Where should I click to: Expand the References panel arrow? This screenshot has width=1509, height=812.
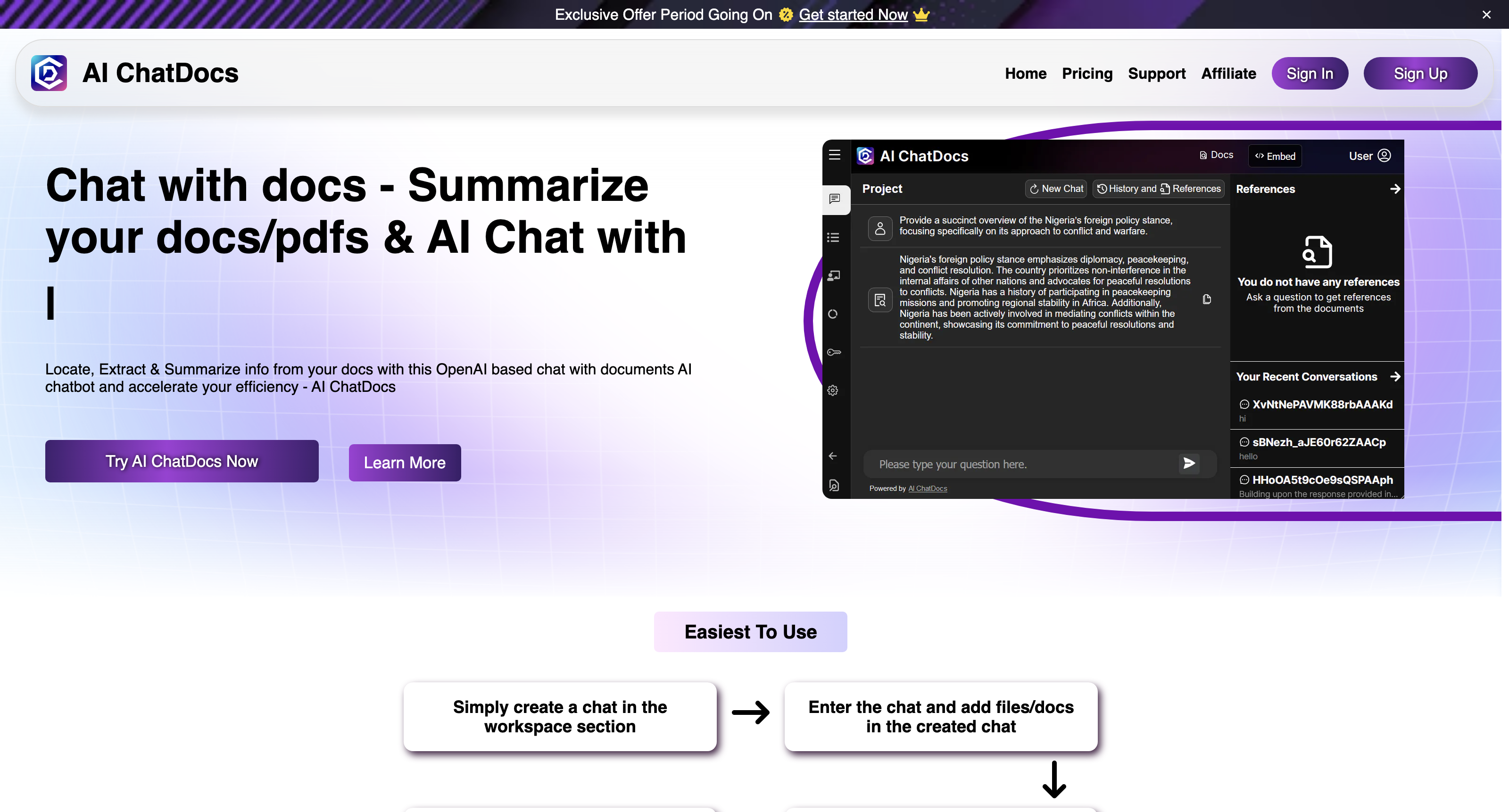[1395, 189]
